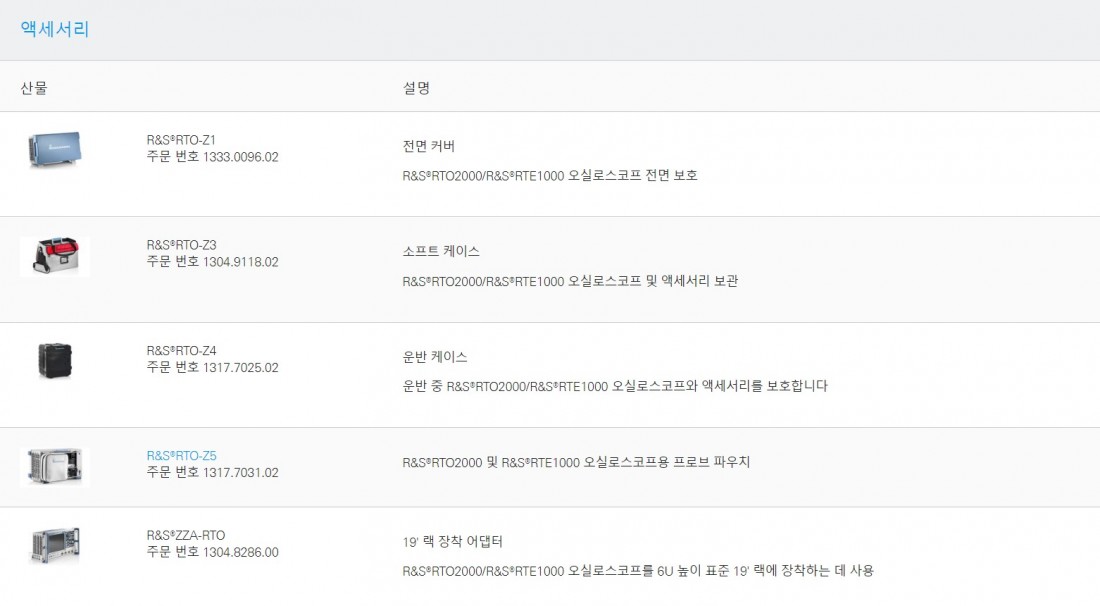Click the 액세서리 section heading
1100x606 pixels.
[x=55, y=29]
